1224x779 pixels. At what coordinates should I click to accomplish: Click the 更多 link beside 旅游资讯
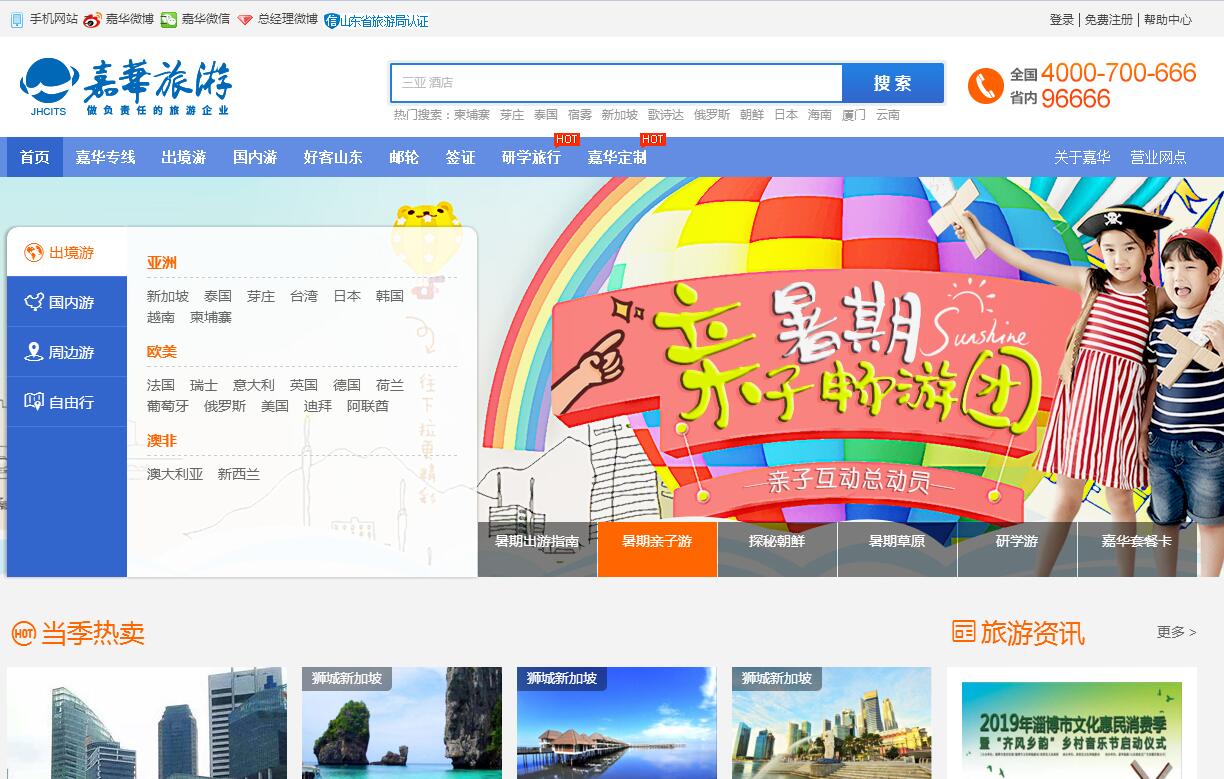(1175, 632)
